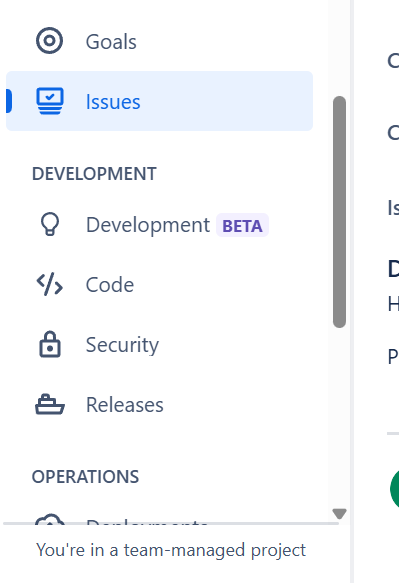The image size is (399, 583).
Task: Open the Goals sidebar item
Action: pyautogui.click(x=160, y=41)
